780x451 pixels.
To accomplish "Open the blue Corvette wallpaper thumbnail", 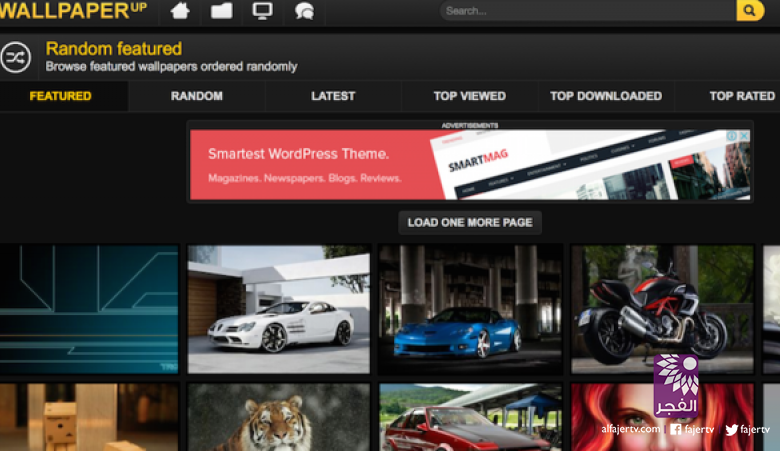I will (x=470, y=309).
